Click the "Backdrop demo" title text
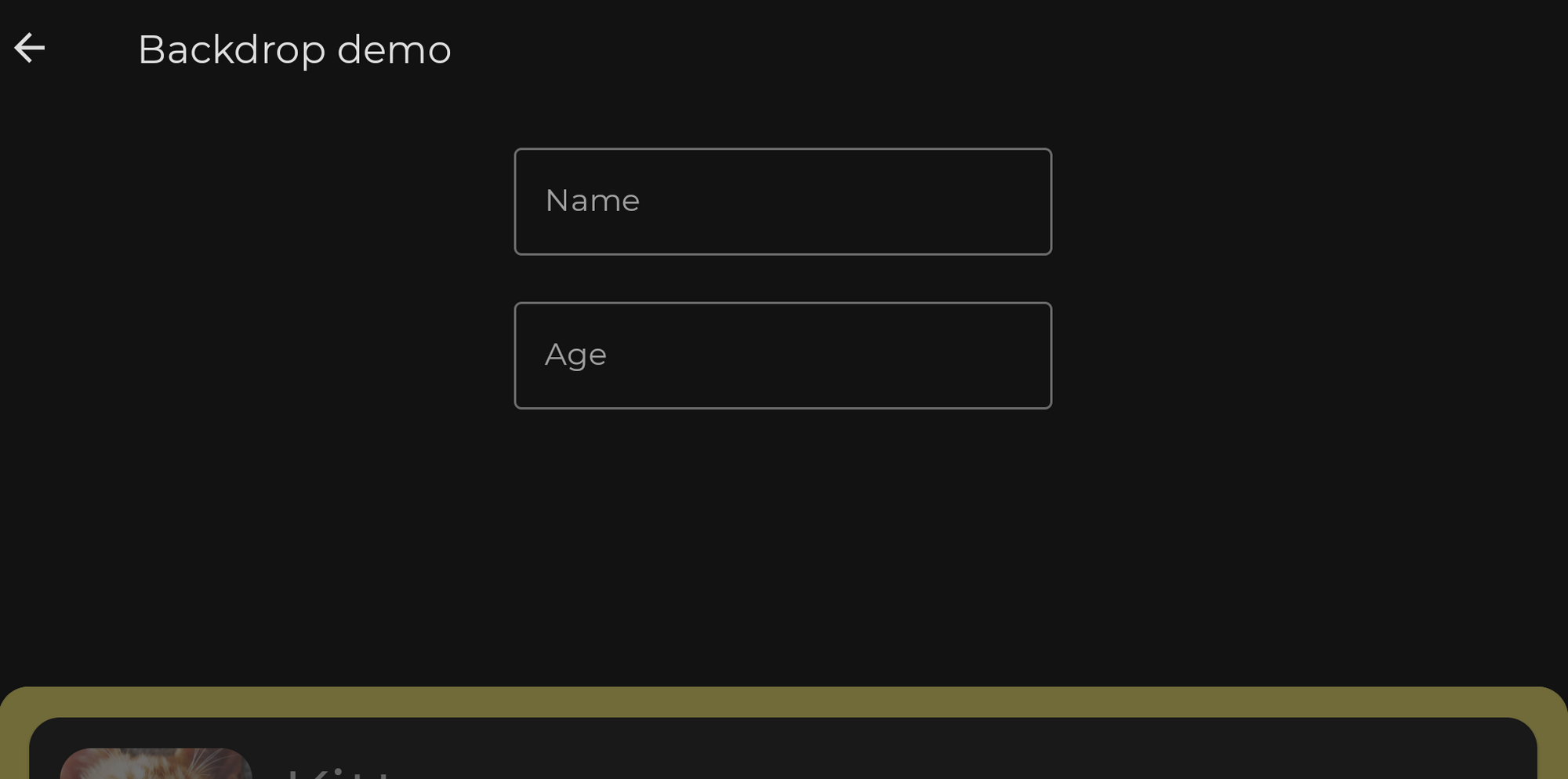The image size is (1568, 779). tap(294, 50)
